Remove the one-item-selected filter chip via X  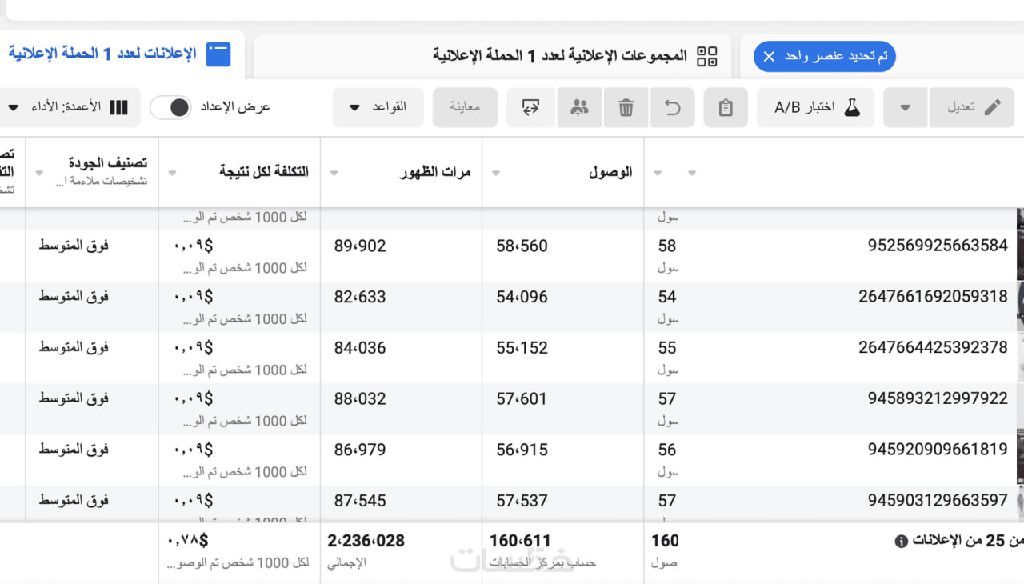pyautogui.click(x=769, y=57)
